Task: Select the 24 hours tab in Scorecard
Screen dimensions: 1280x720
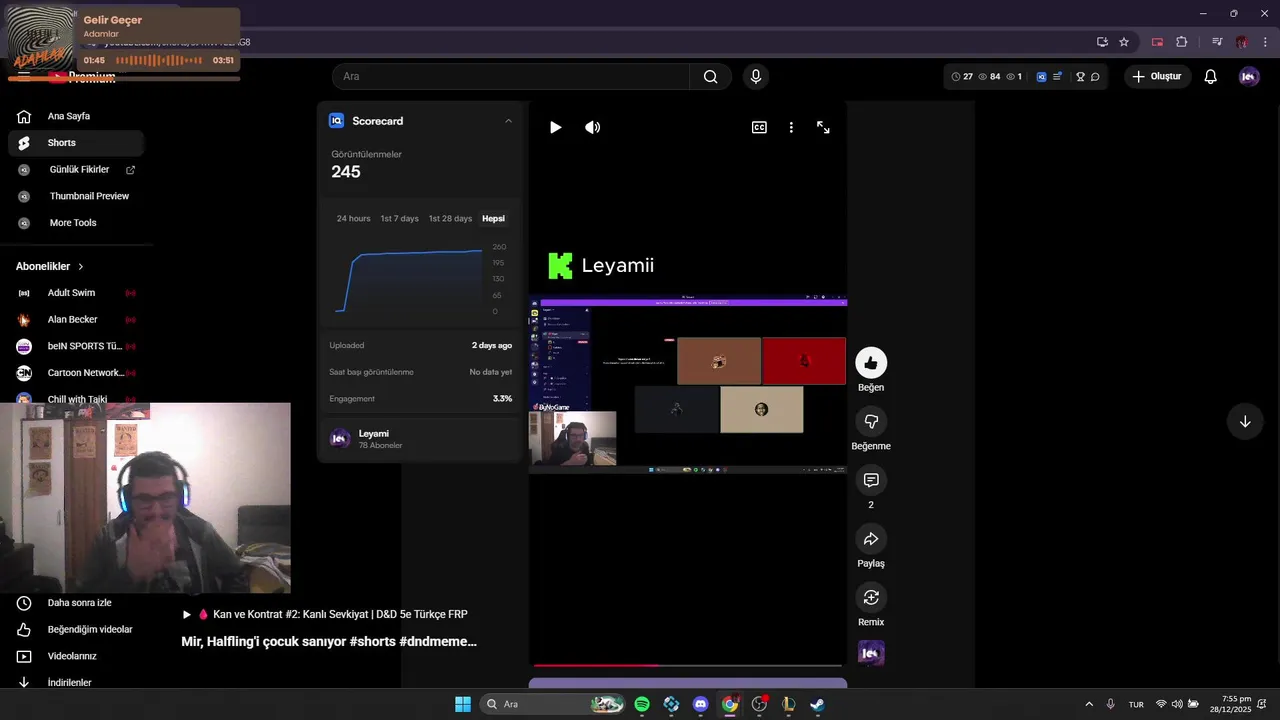Action: pos(353,218)
